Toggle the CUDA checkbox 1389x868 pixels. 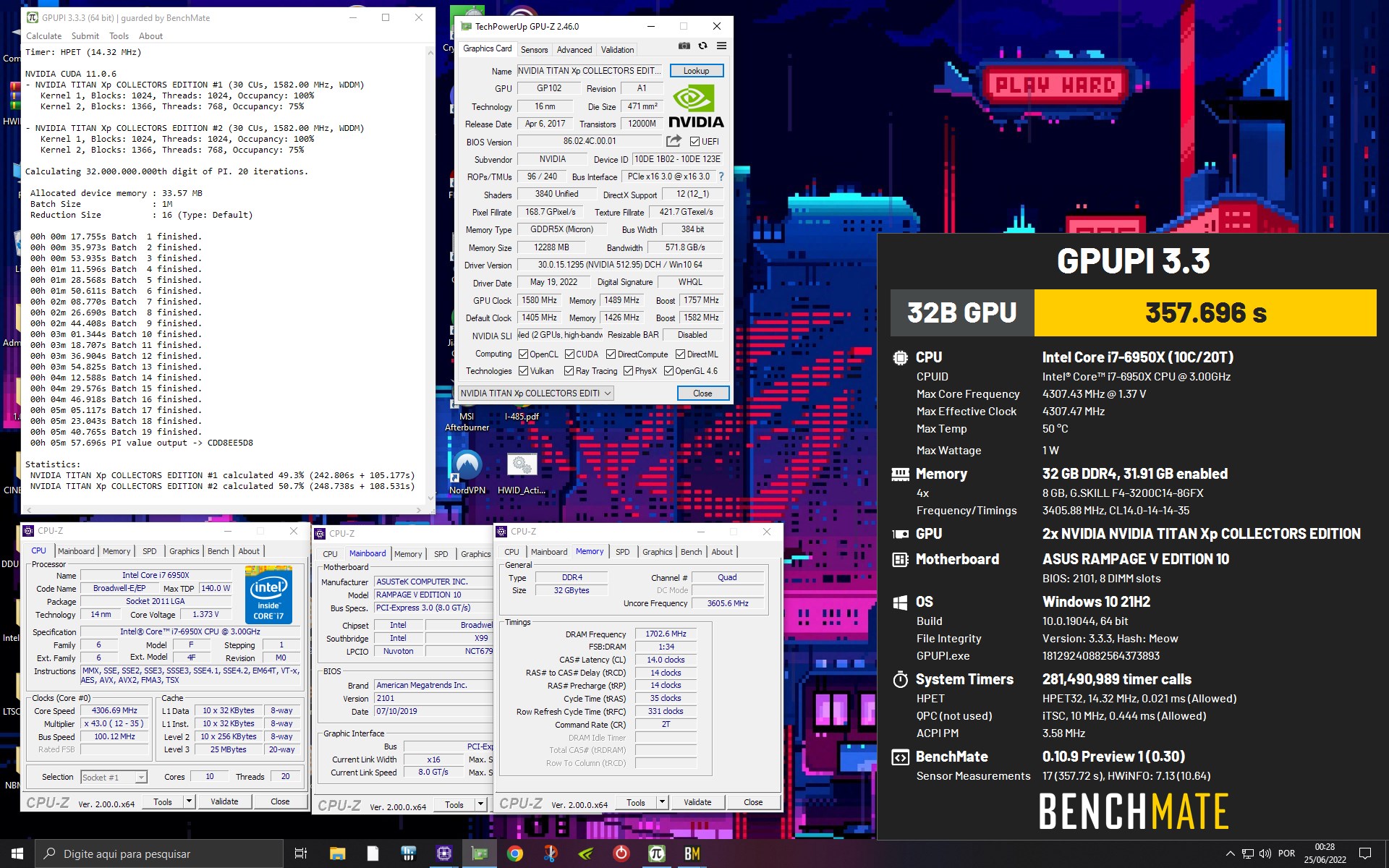pyautogui.click(x=569, y=354)
